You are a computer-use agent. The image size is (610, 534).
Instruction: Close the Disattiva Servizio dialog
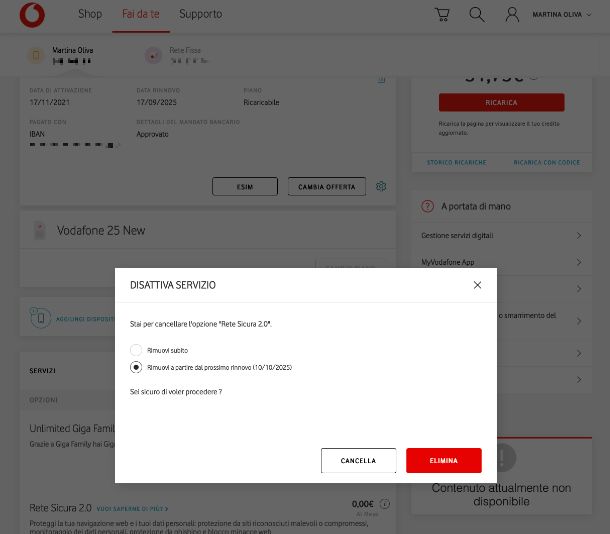(477, 285)
